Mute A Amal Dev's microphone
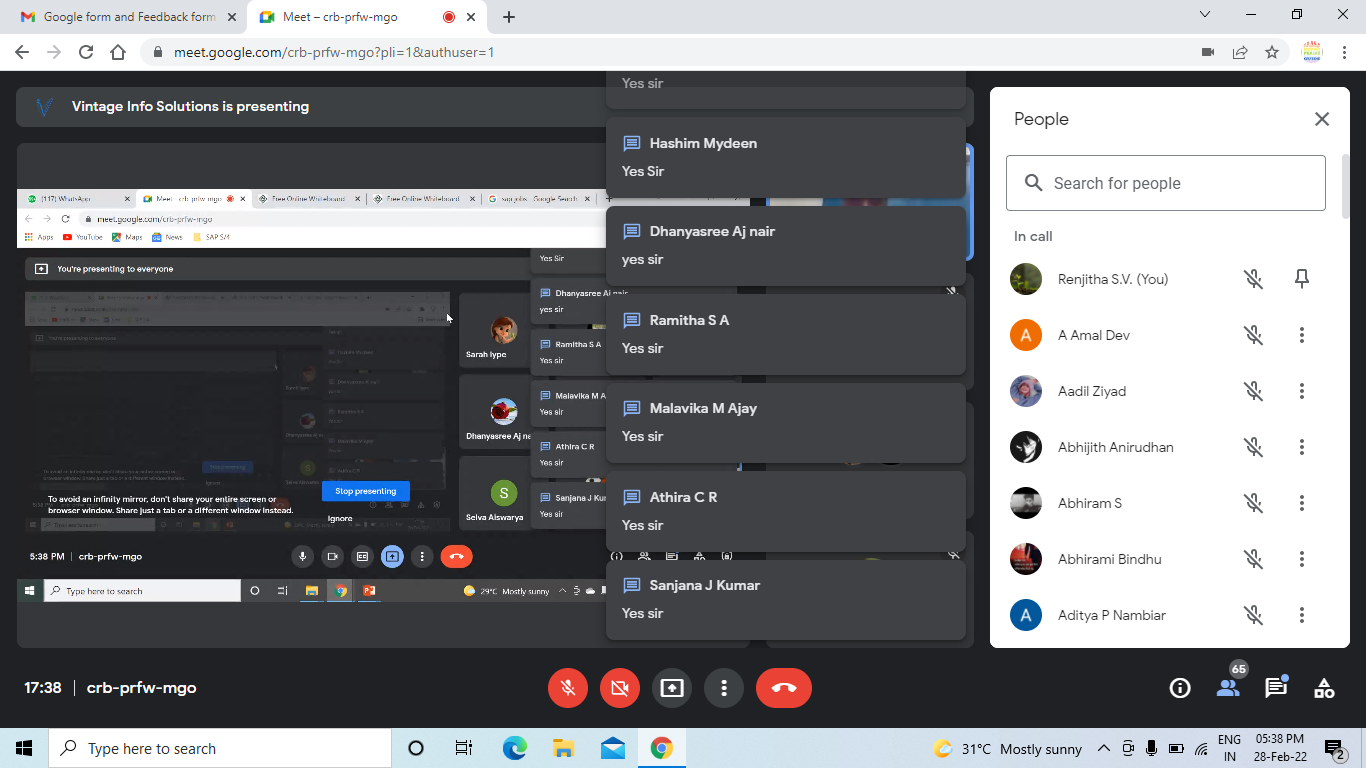The width and height of the screenshot is (1366, 768). (1253, 335)
